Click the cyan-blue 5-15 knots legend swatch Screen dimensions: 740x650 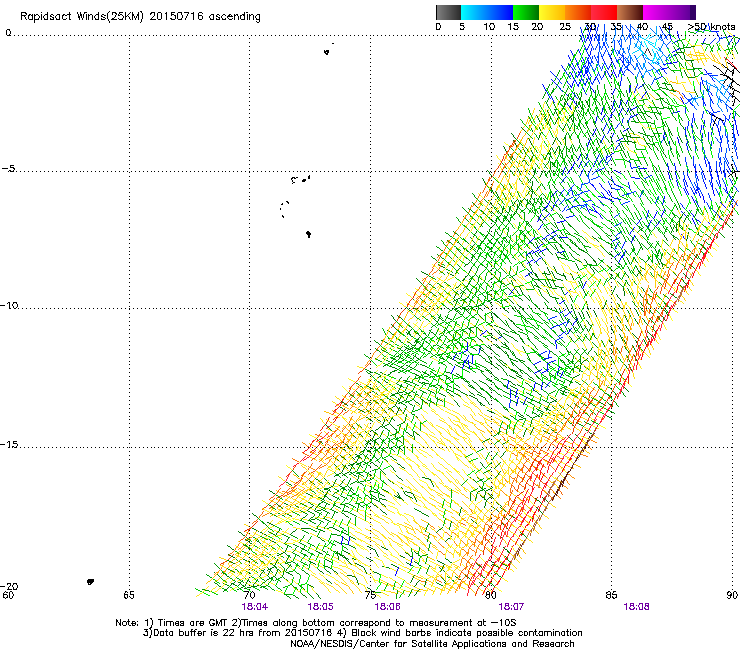click(x=487, y=12)
